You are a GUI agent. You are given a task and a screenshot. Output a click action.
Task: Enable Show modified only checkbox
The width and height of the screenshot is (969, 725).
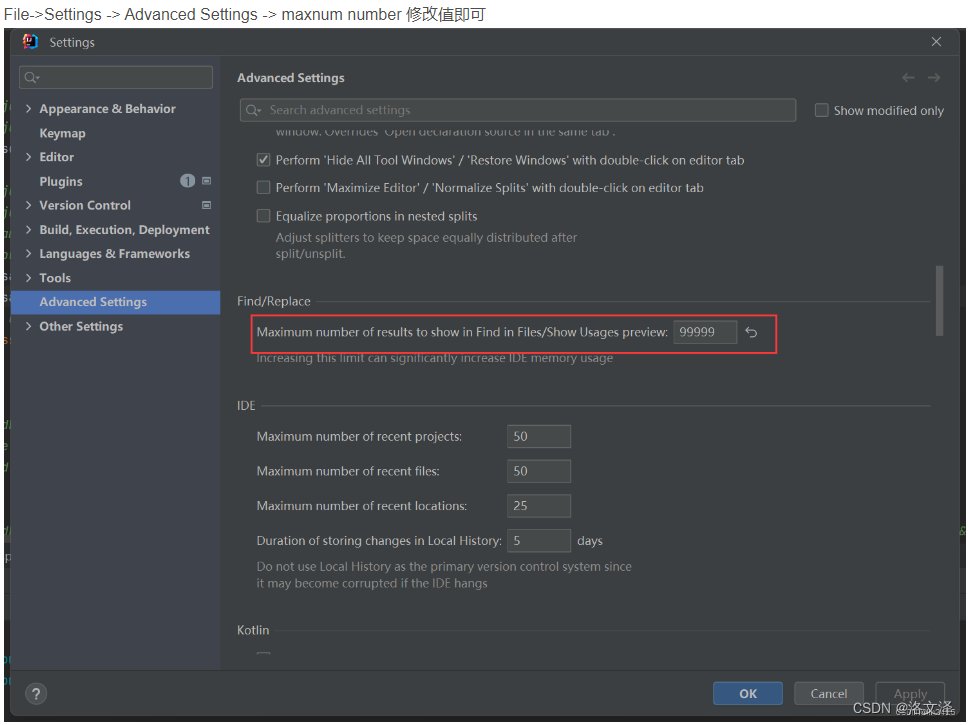point(821,110)
